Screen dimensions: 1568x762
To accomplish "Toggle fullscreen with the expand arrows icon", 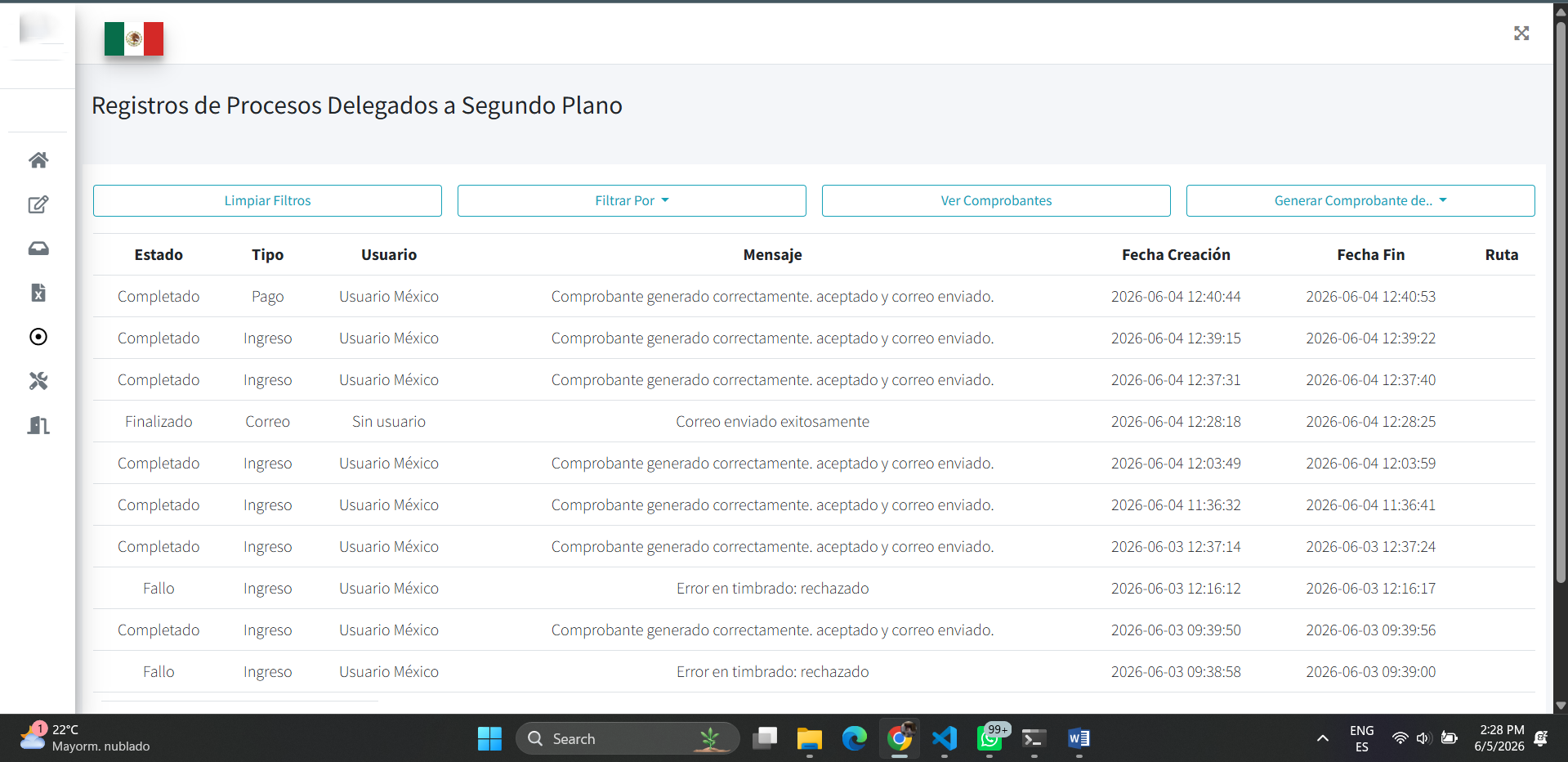I will (x=1521, y=34).
